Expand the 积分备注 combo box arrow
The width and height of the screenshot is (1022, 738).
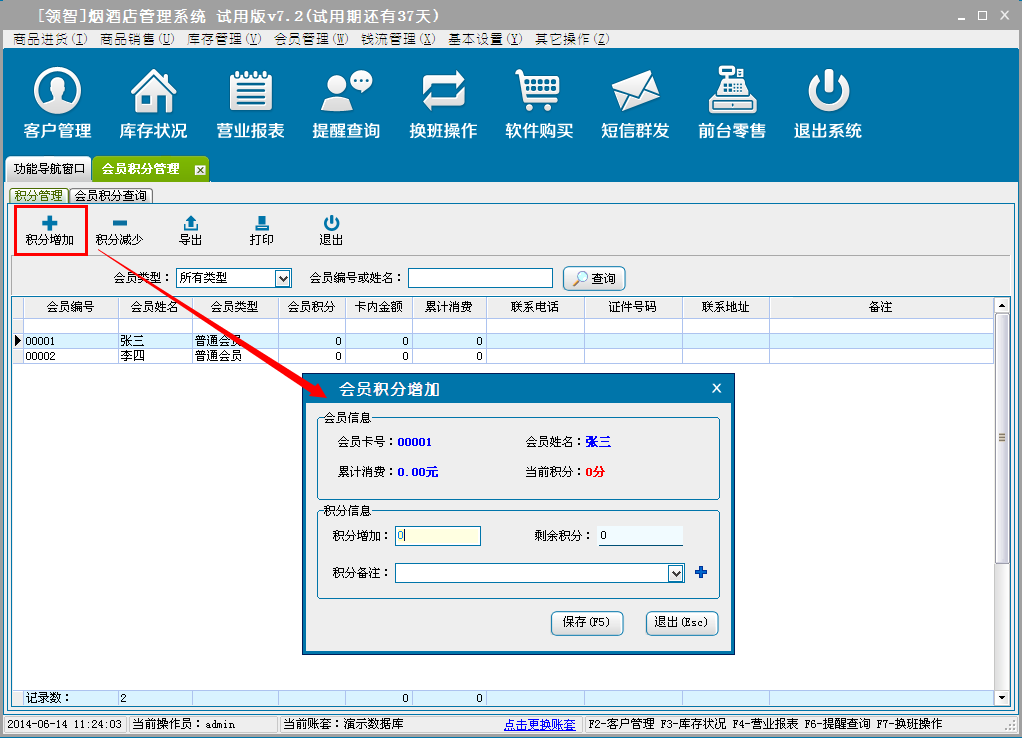pos(676,573)
